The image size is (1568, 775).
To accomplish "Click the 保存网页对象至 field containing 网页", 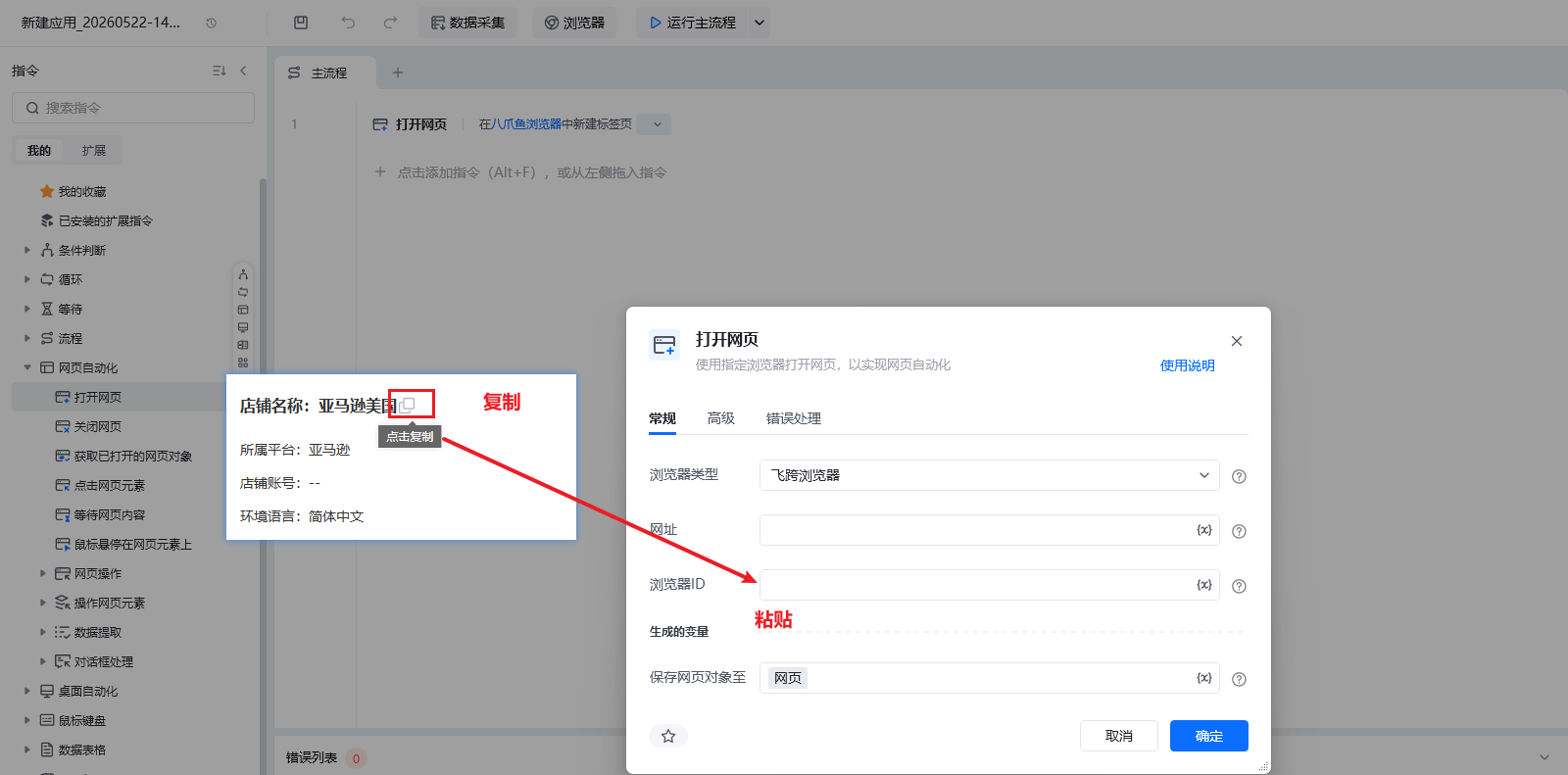I will (x=990, y=678).
